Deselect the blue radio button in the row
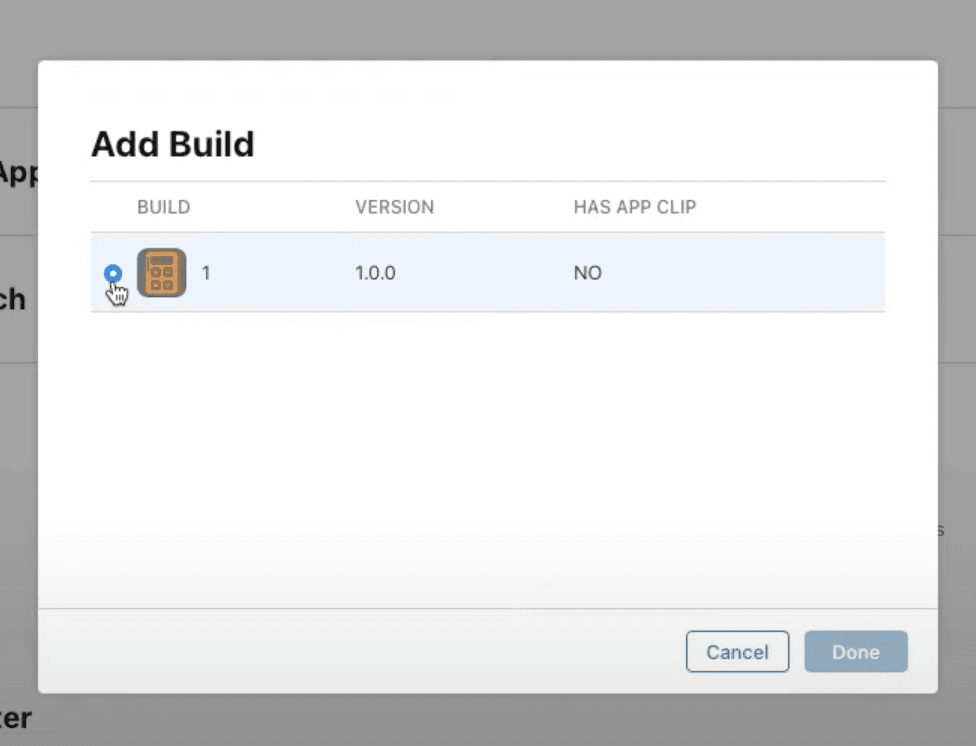 tap(113, 272)
